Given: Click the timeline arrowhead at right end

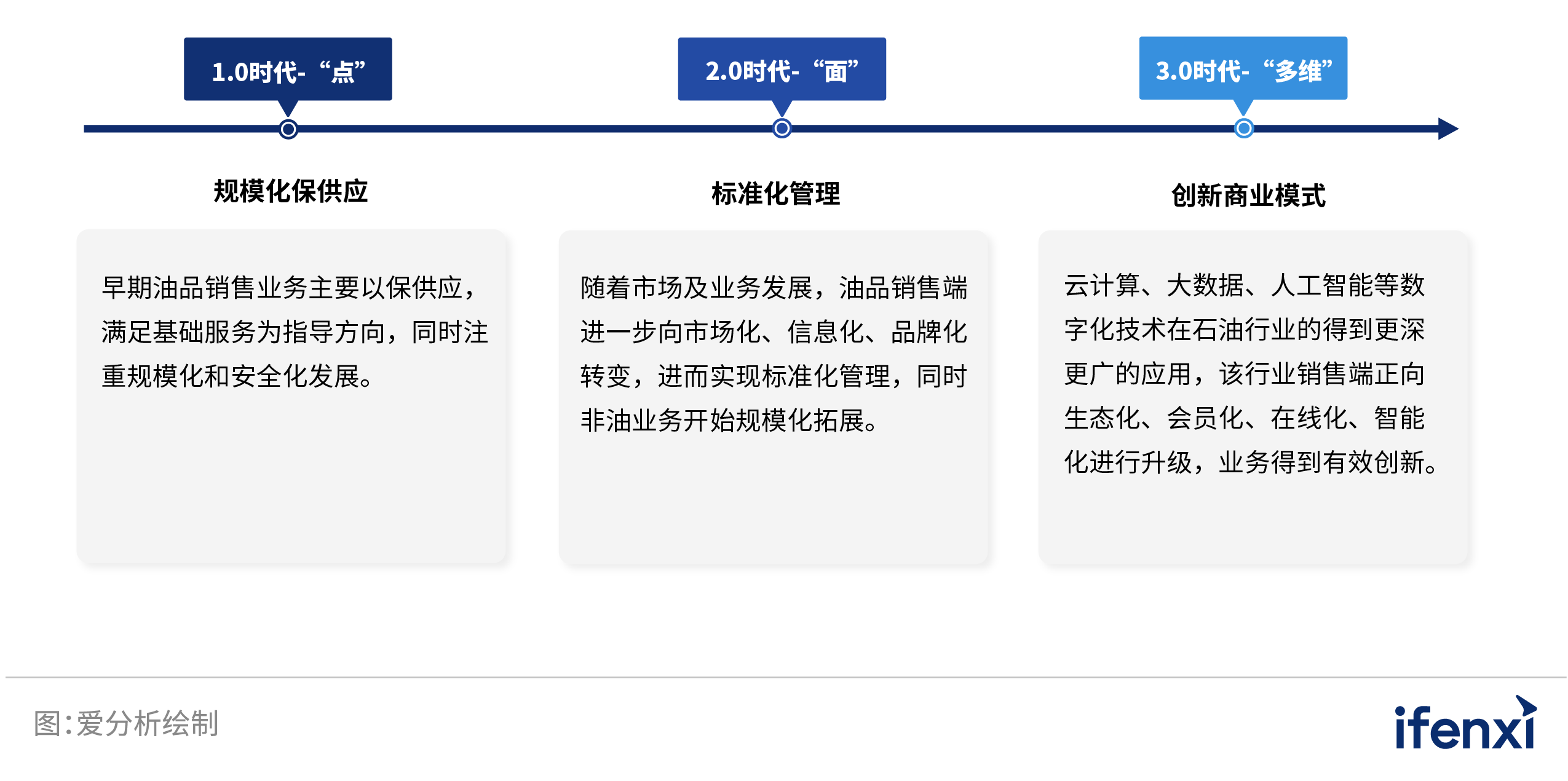Looking at the screenshot, I should pos(1447,129).
